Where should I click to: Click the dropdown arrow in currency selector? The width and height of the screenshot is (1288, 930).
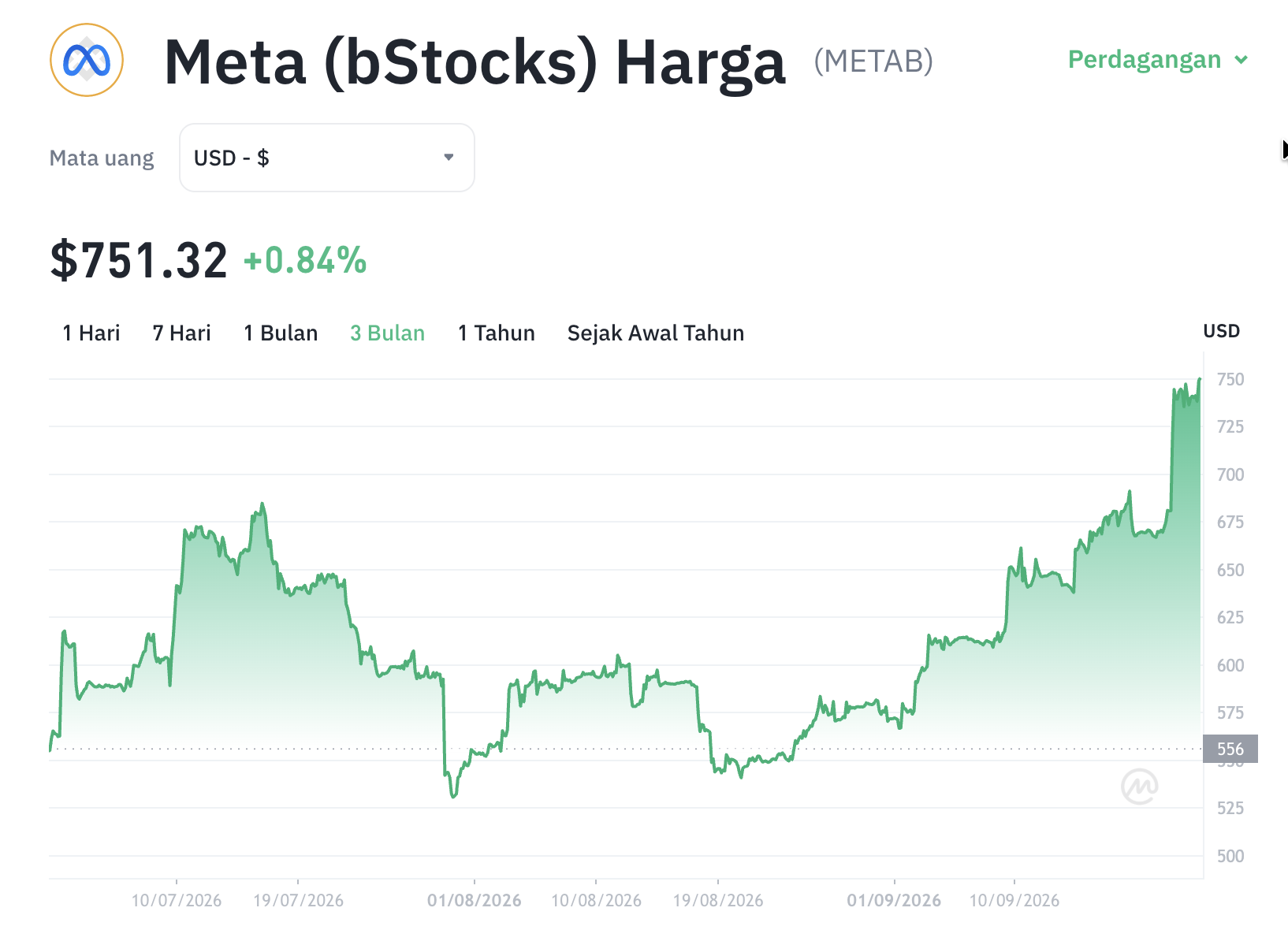click(x=449, y=158)
